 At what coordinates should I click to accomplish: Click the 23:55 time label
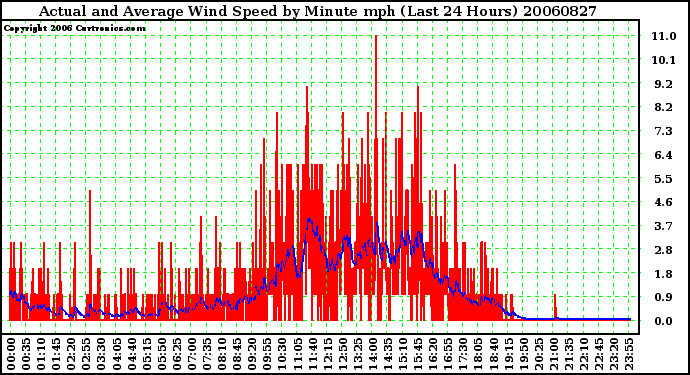point(629,354)
